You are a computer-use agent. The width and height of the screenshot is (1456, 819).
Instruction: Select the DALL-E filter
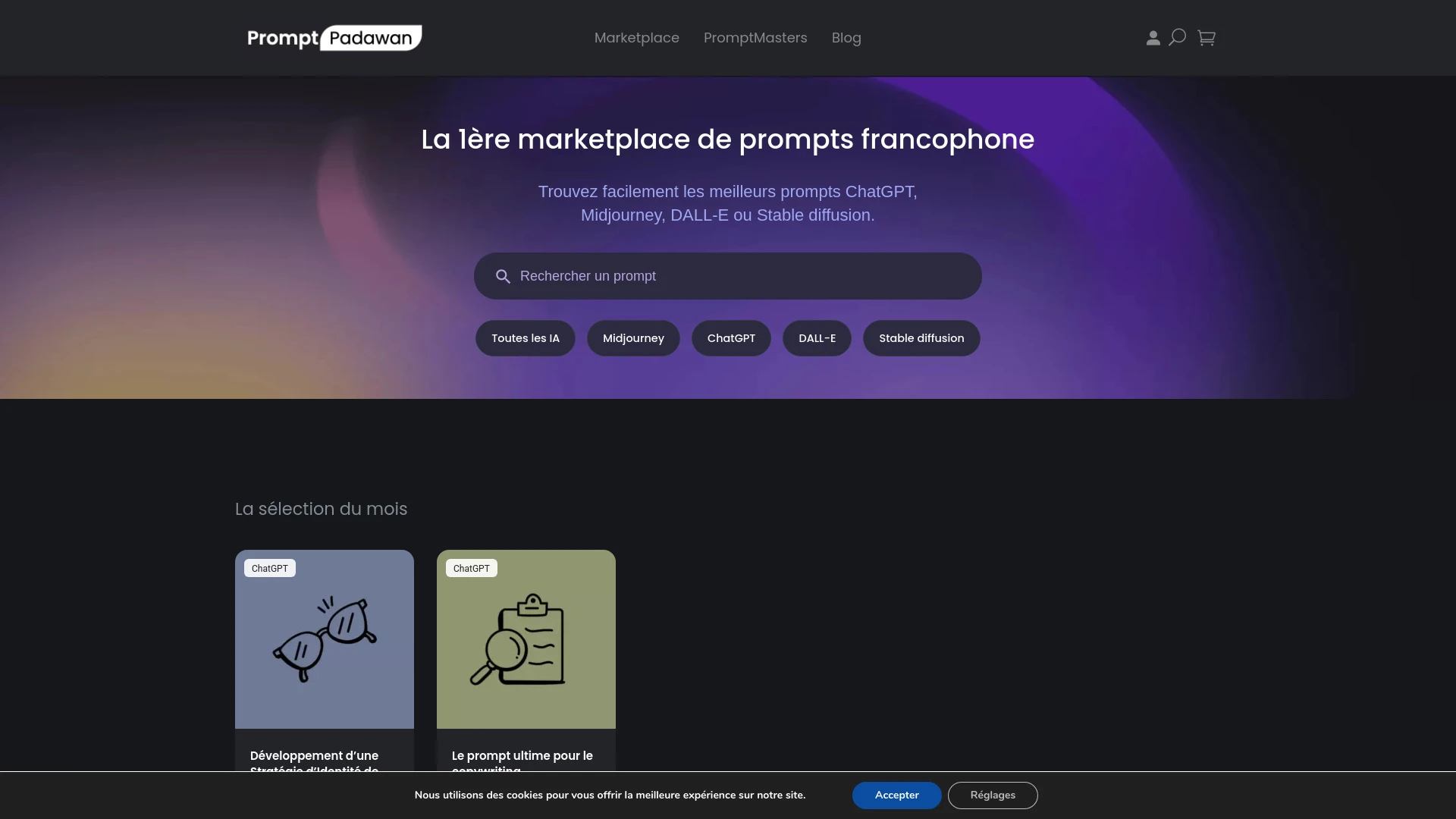coord(816,338)
